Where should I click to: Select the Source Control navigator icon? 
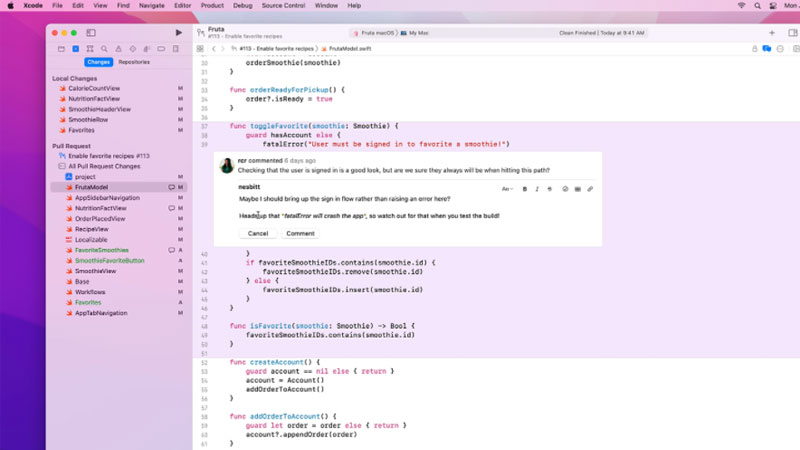[x=76, y=49]
